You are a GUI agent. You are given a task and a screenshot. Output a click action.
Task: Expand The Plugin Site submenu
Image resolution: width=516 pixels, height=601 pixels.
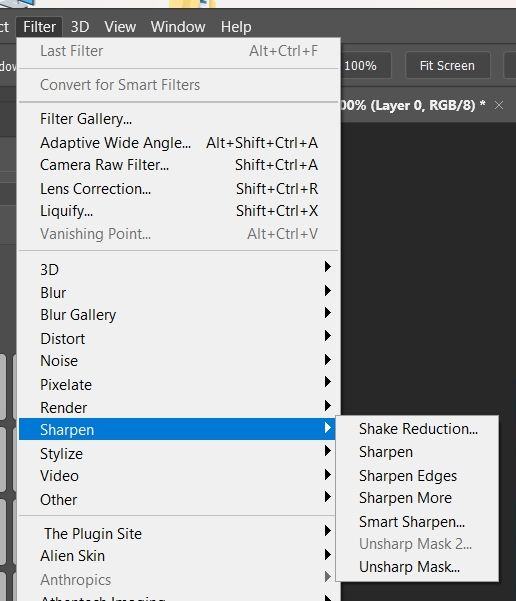tap(179, 534)
